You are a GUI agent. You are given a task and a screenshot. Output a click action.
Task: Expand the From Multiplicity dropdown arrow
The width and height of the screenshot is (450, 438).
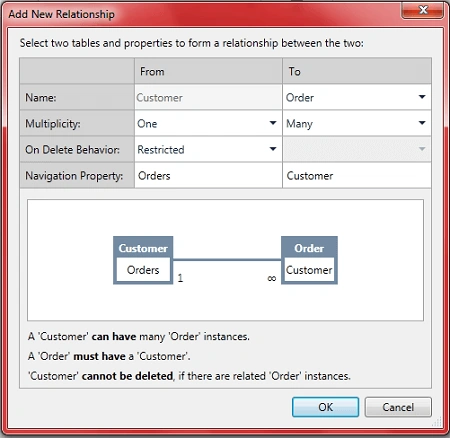coord(273,123)
